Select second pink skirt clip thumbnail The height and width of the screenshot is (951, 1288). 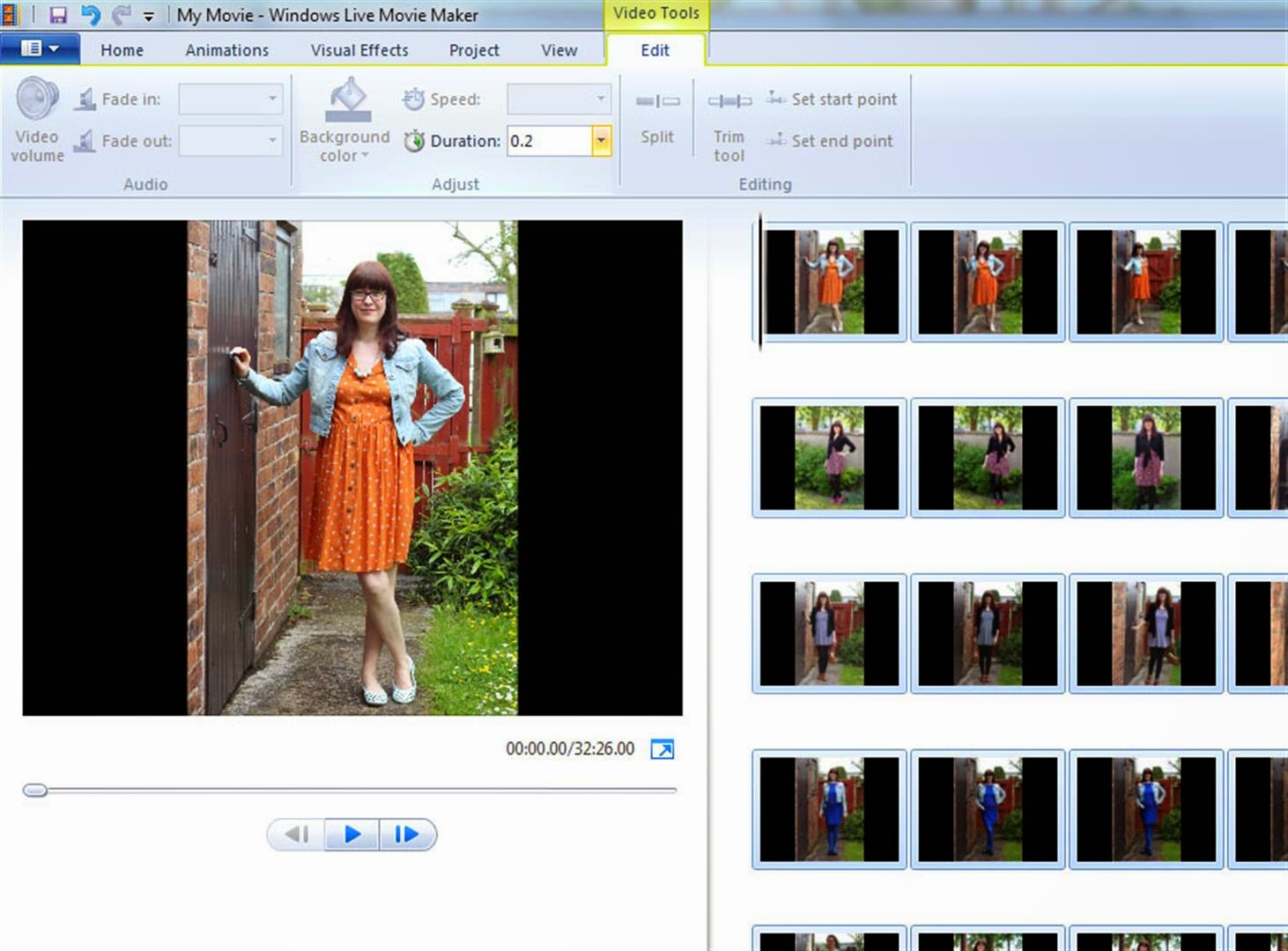coord(988,458)
